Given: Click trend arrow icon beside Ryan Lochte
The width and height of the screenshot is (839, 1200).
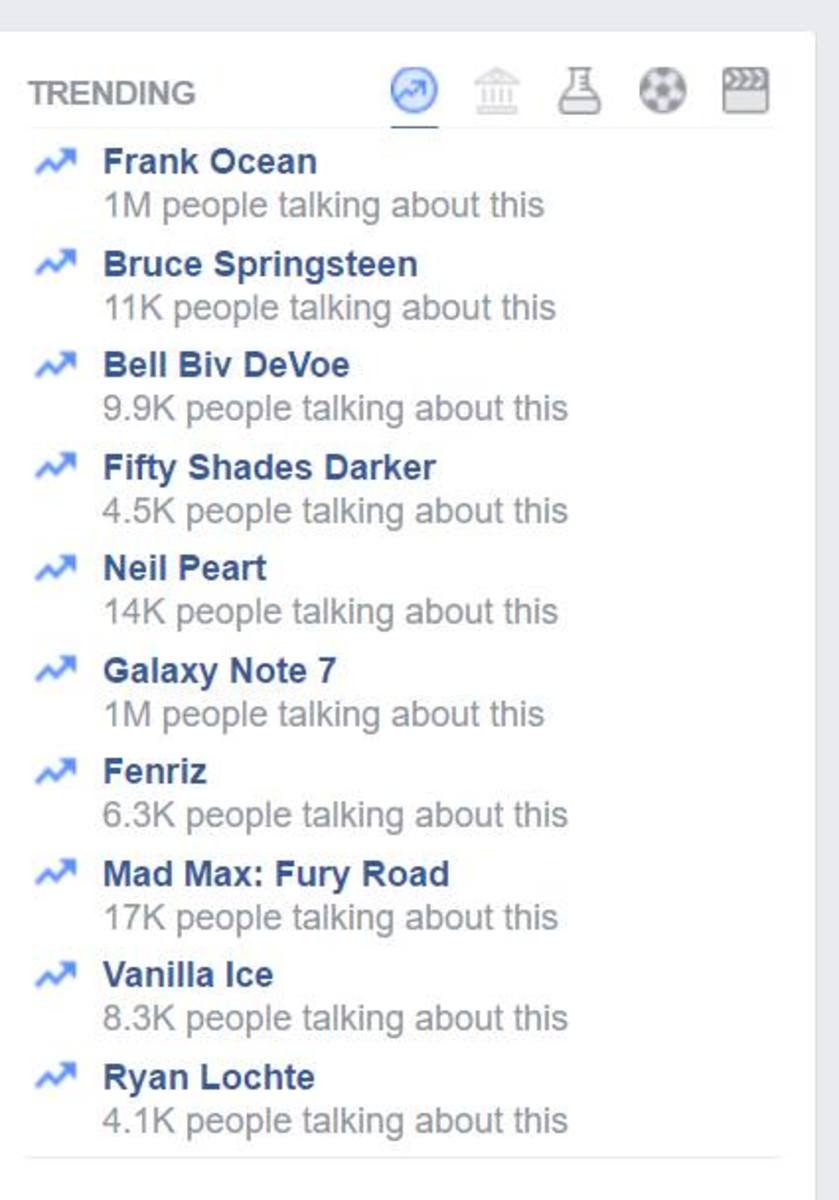Looking at the screenshot, I should (56, 1077).
